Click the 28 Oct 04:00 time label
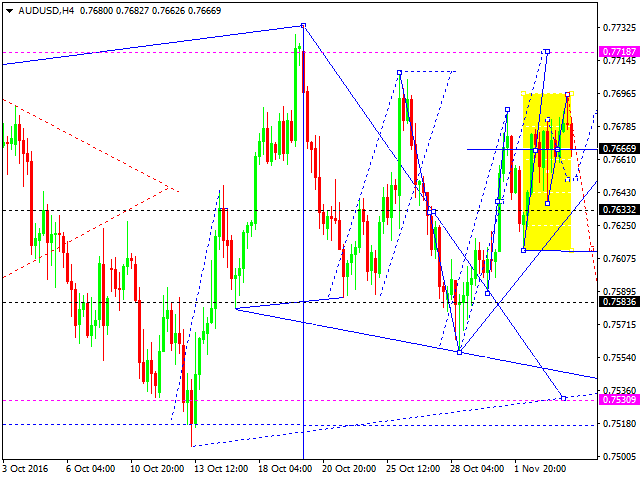 [x=477, y=469]
